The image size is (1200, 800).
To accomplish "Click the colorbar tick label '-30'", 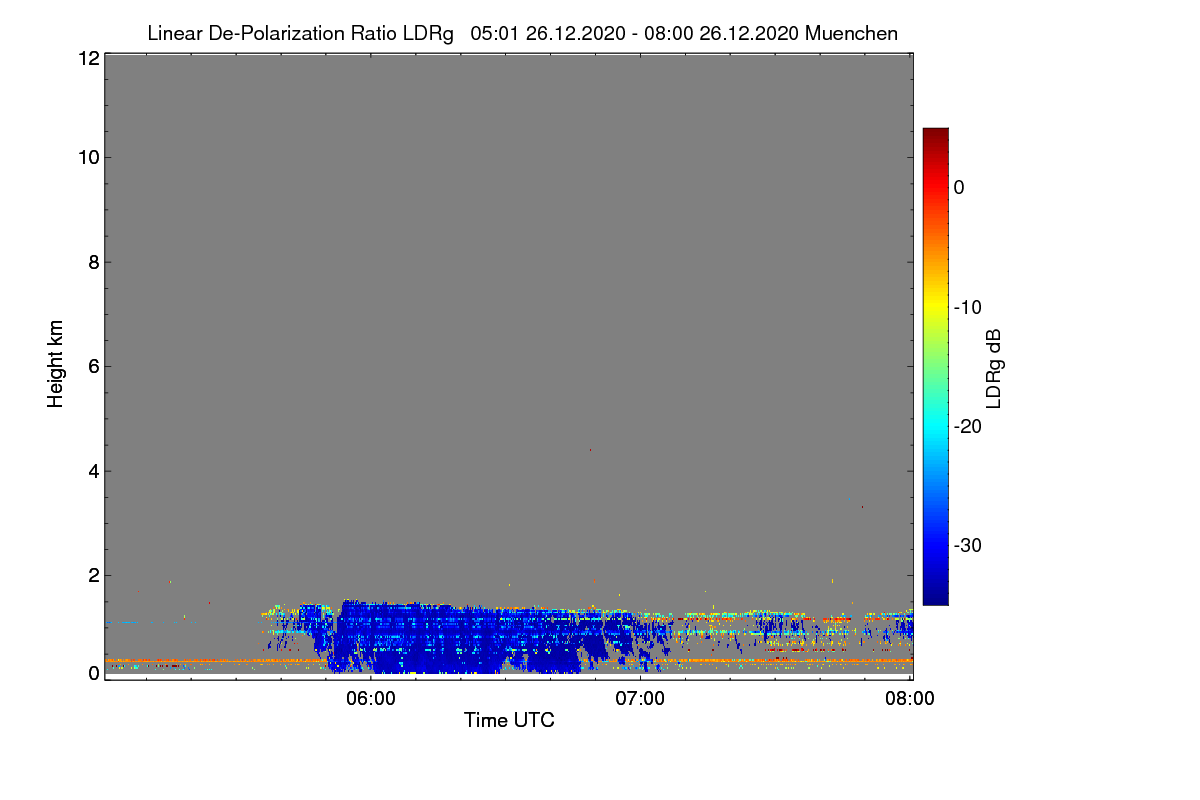I will click(x=969, y=545).
